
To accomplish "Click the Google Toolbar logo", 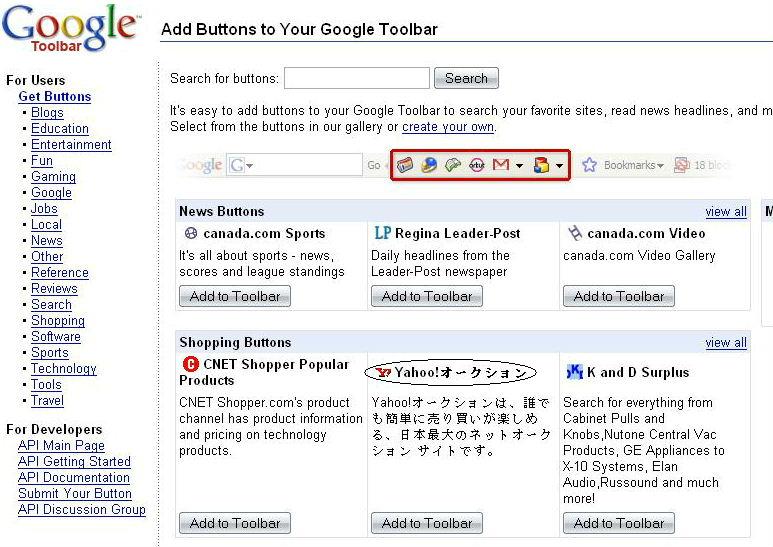I will coord(70,29).
